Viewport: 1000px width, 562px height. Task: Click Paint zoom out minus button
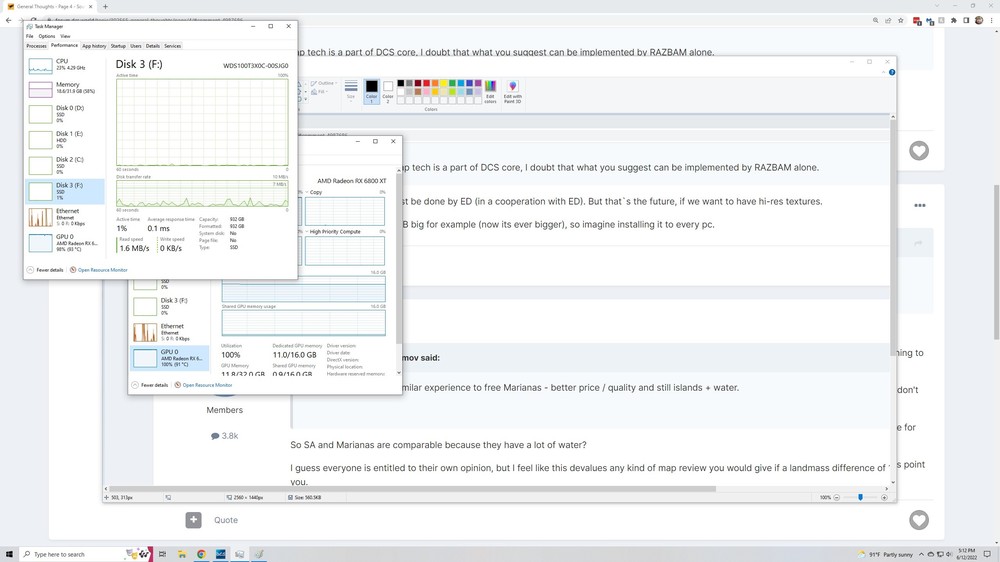[x=837, y=498]
